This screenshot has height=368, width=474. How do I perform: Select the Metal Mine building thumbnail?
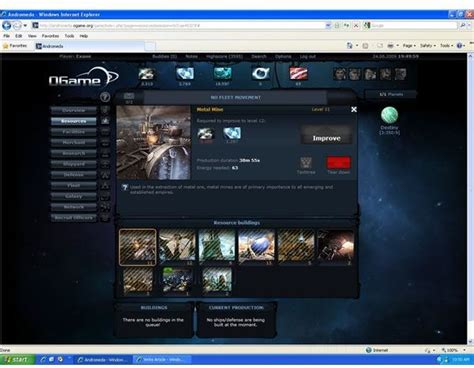pos(137,247)
